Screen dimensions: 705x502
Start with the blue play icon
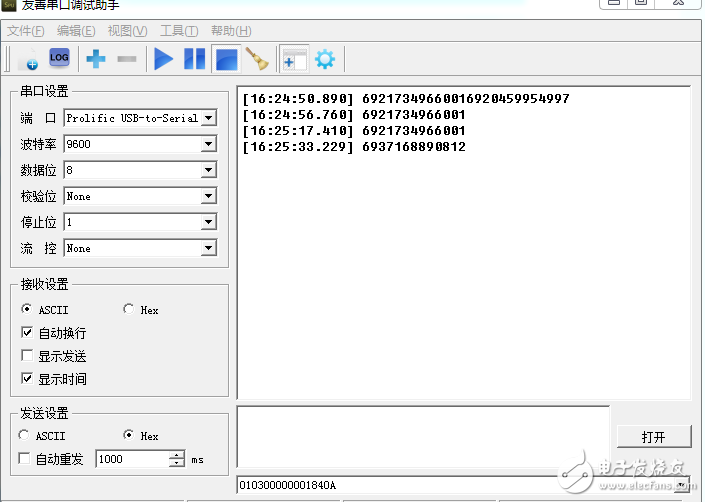coord(163,59)
